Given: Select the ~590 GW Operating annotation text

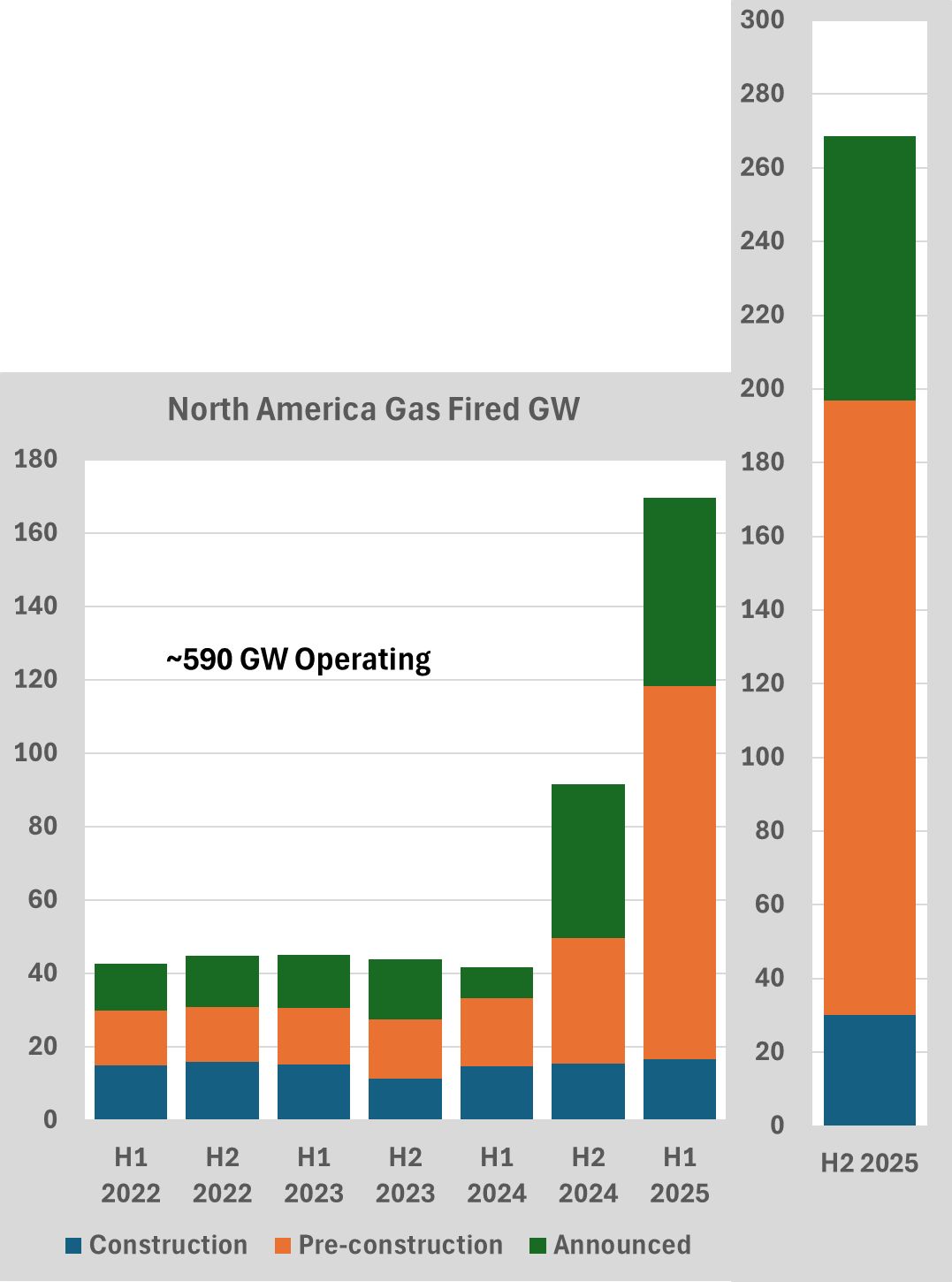Looking at the screenshot, I should 299,660.
